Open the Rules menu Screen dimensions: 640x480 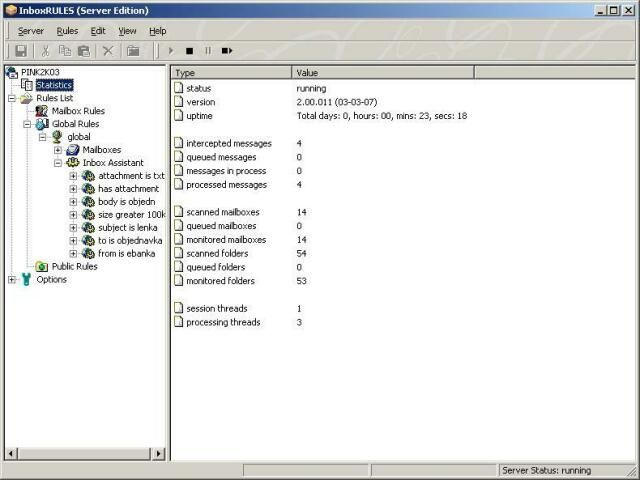pos(67,31)
